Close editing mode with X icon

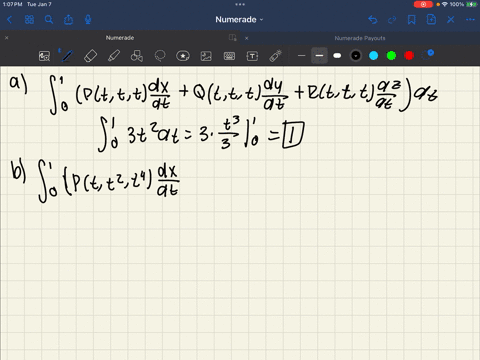click(x=451, y=20)
